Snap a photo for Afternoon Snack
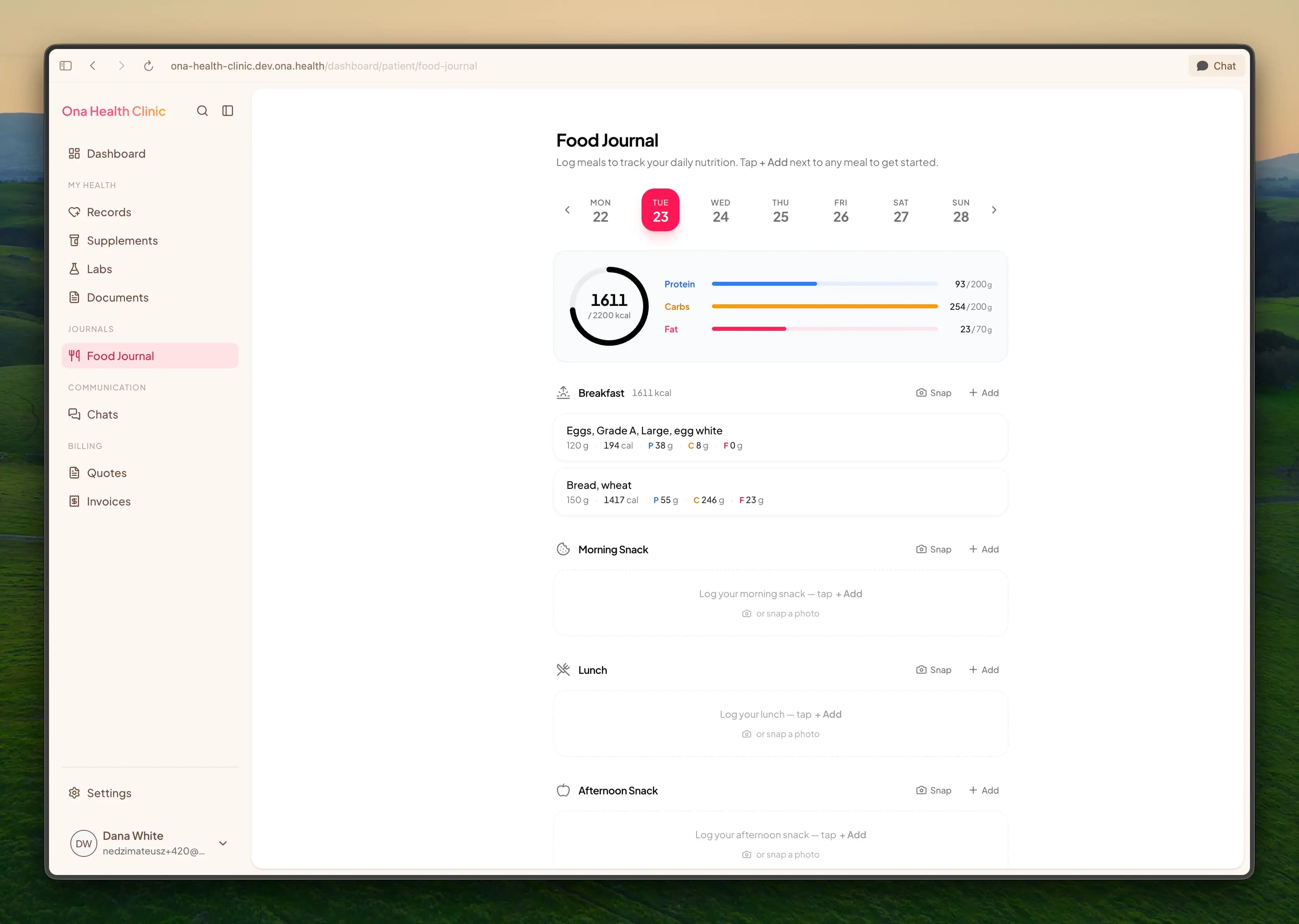Viewport: 1299px width, 924px height. coord(934,790)
